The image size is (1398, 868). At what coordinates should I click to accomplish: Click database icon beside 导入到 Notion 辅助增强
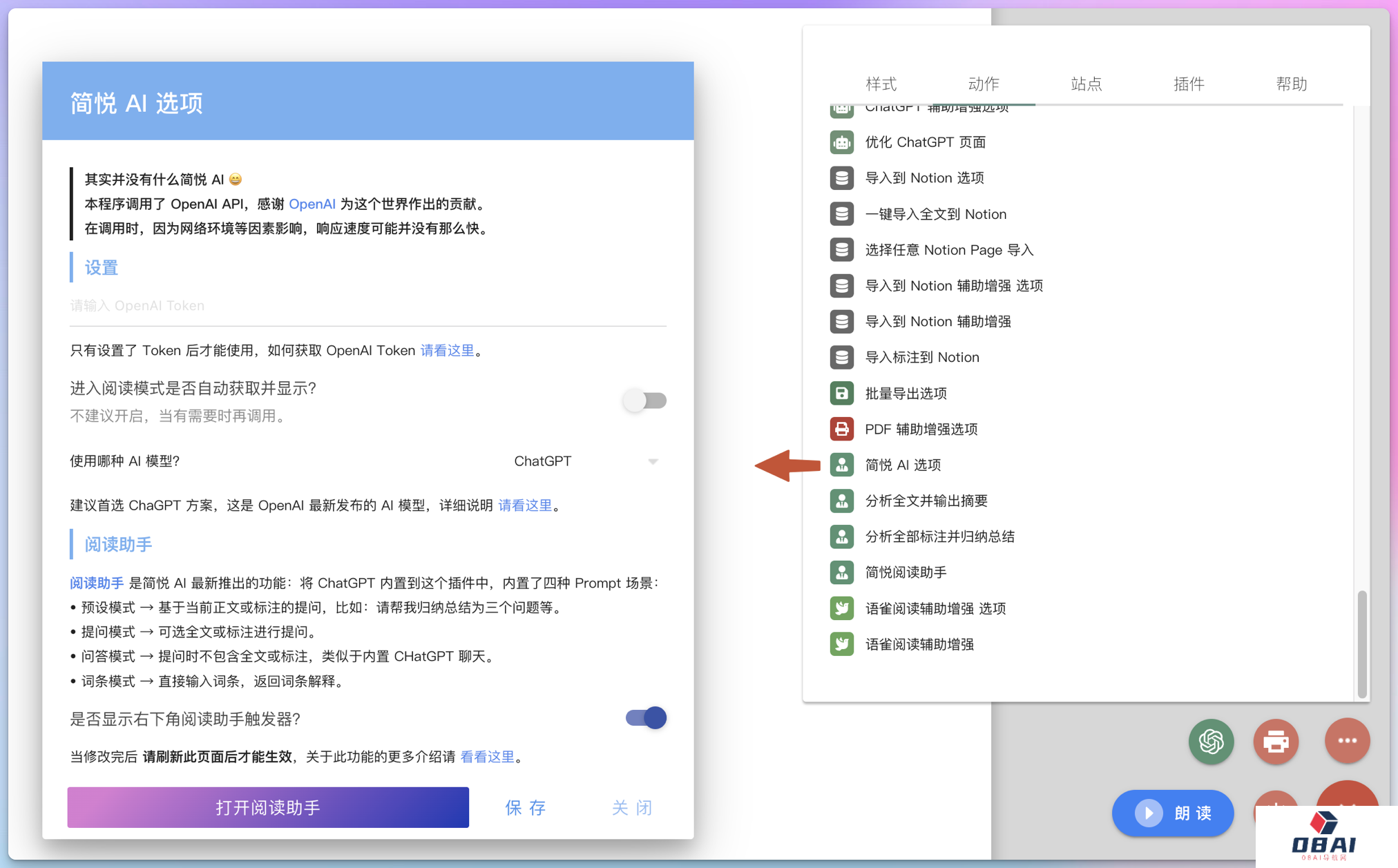(x=841, y=322)
